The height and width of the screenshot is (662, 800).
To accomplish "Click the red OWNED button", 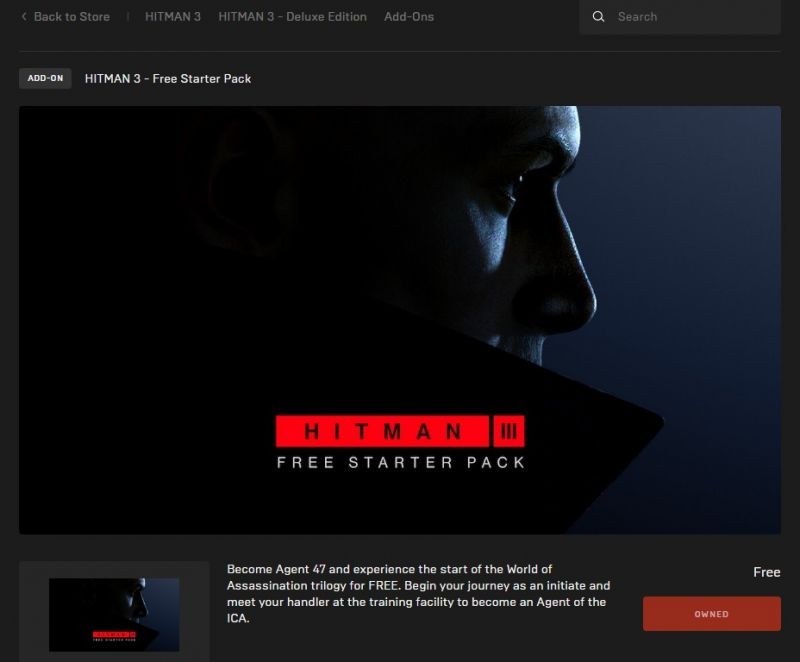I will pyautogui.click(x=712, y=614).
